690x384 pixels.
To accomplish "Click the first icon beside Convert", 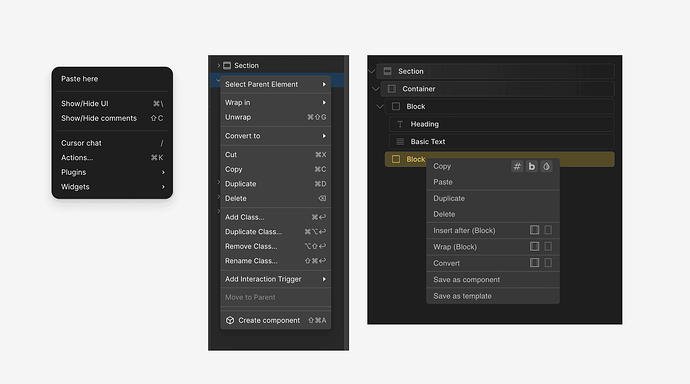I will [x=534, y=263].
